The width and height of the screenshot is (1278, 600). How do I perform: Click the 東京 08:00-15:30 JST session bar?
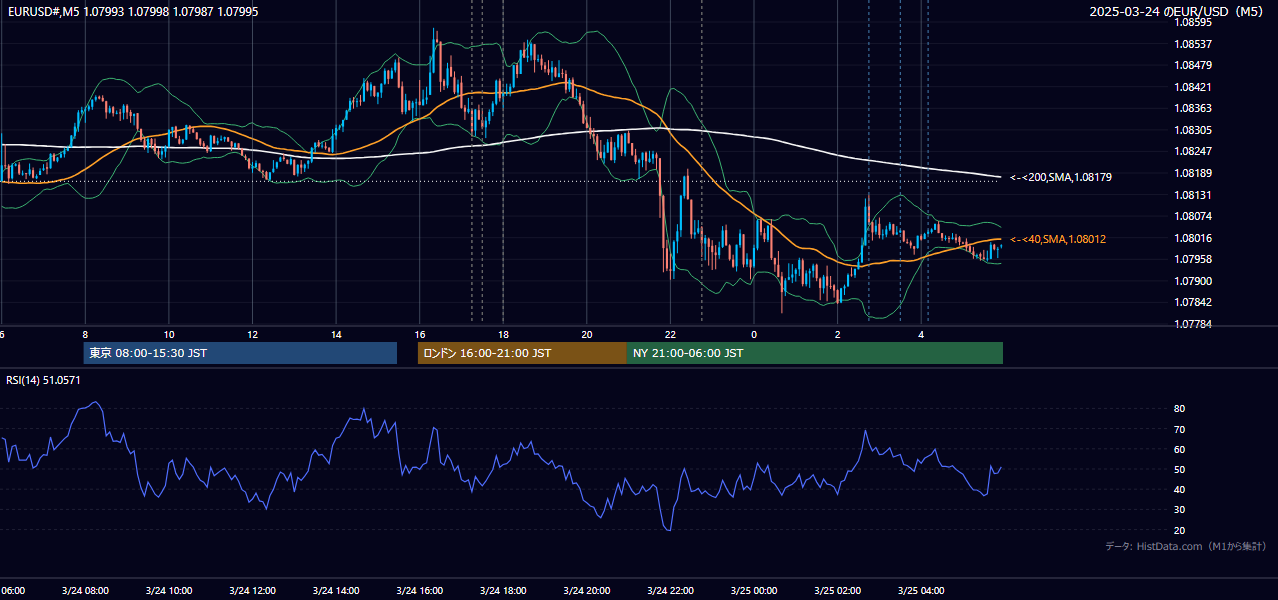pos(240,353)
